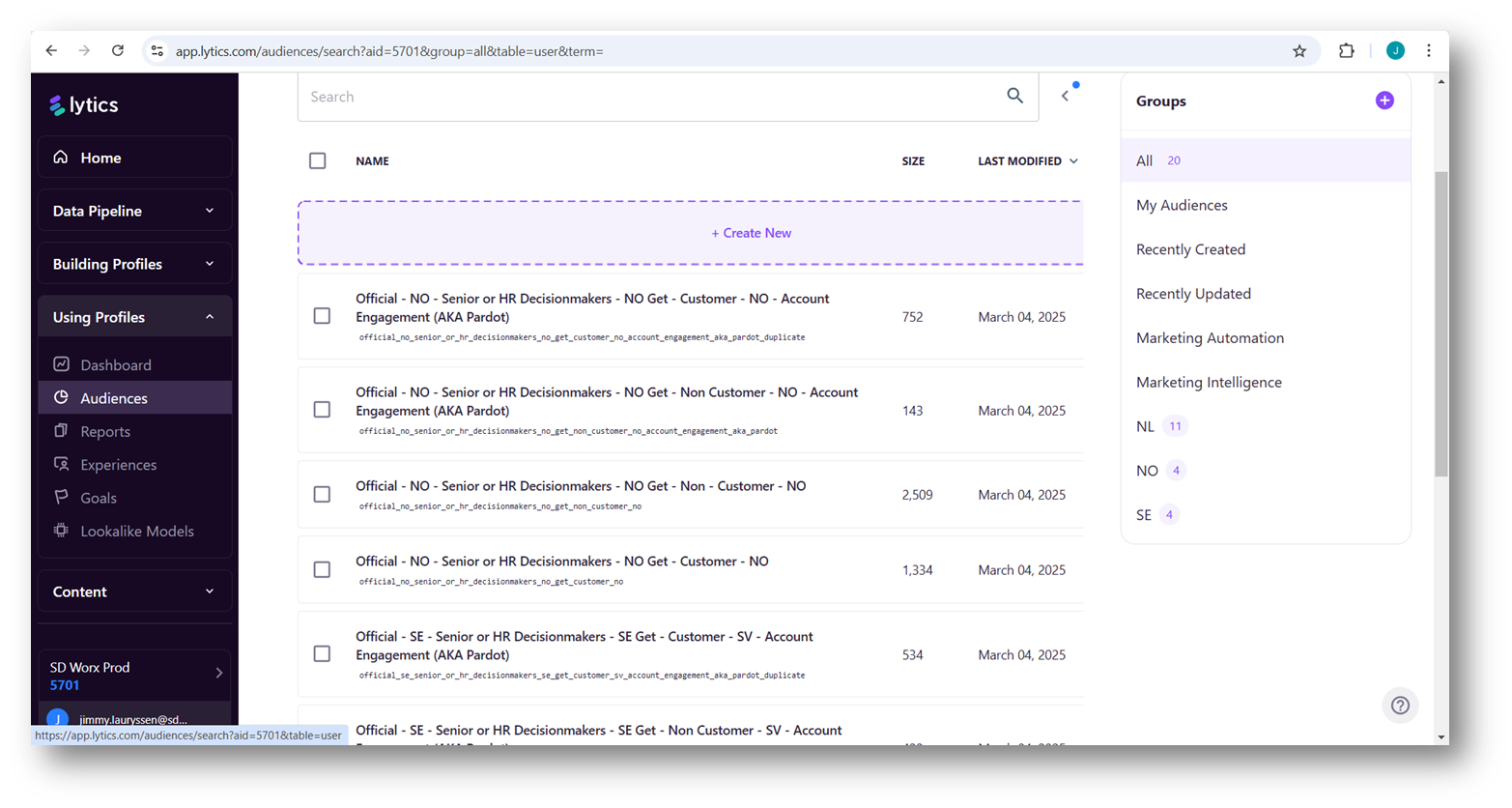Image resolution: width=1512 pixels, height=808 pixels.
Task: Click the browser back arrow
Action: pos(51,51)
